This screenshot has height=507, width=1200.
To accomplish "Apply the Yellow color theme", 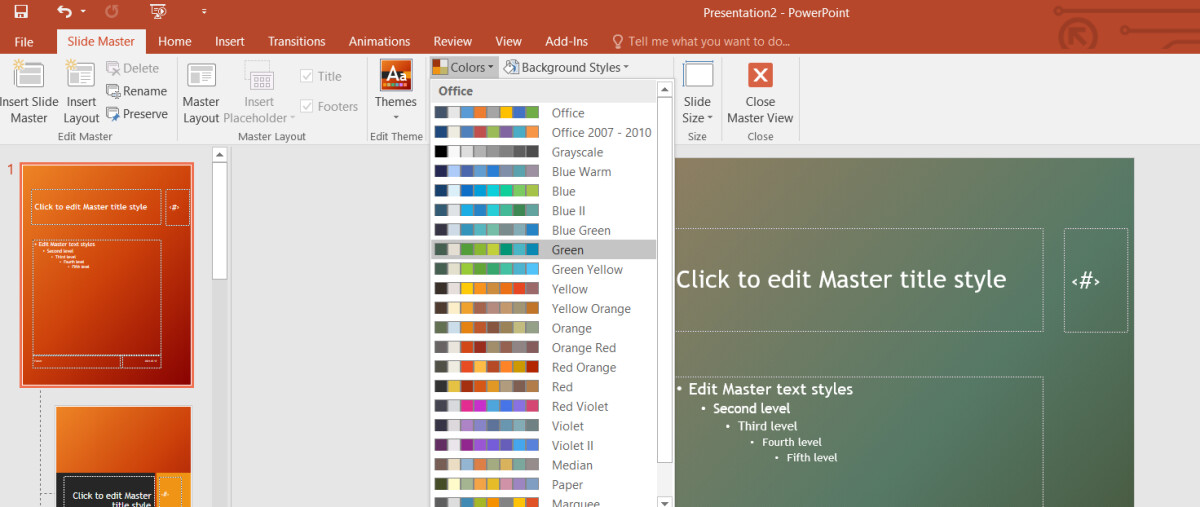I will tap(544, 289).
